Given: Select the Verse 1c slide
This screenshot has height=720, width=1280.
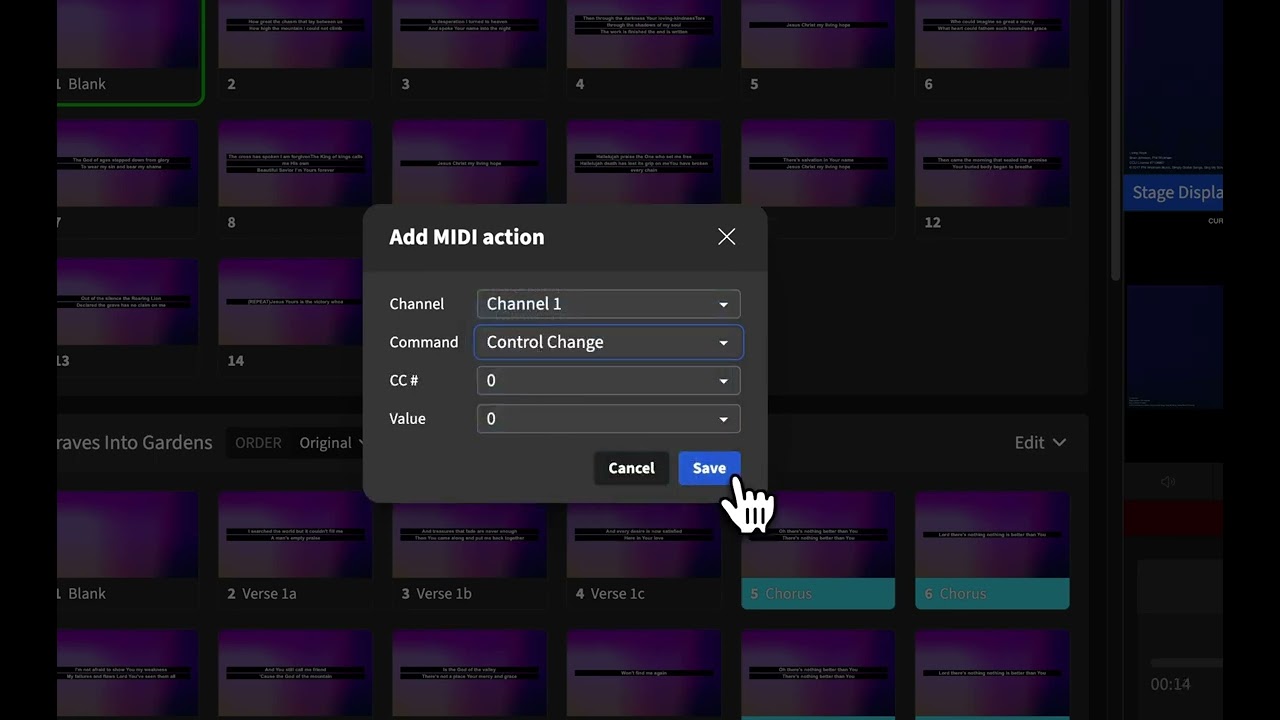Looking at the screenshot, I should coord(643,550).
